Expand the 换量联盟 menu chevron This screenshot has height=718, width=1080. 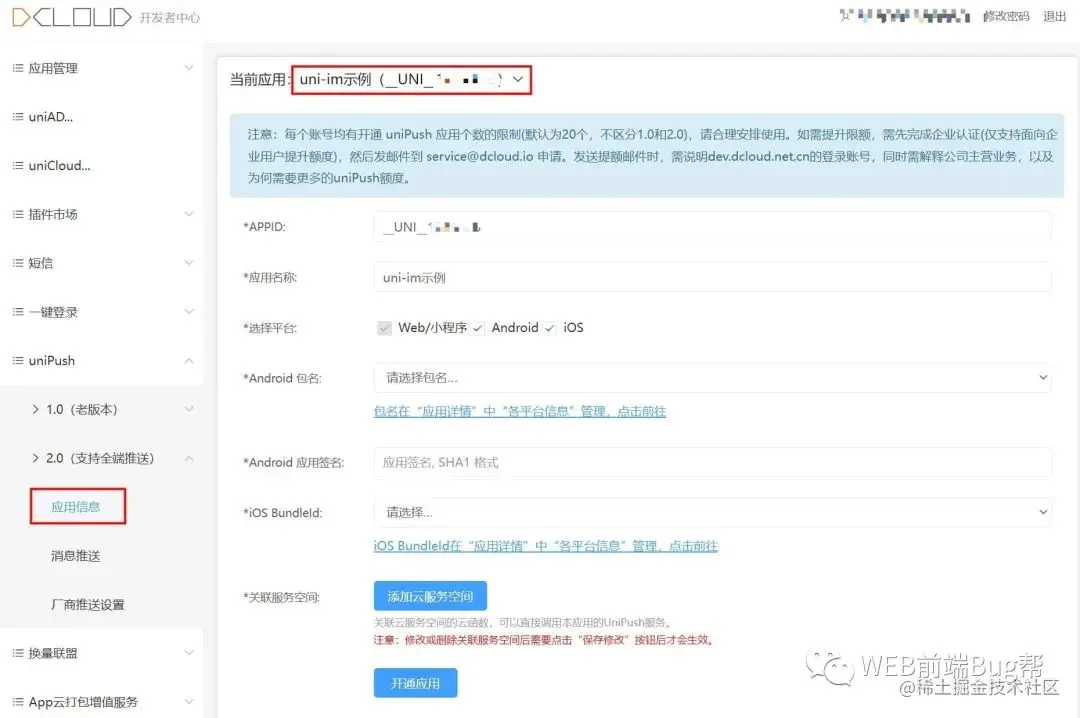[189, 653]
